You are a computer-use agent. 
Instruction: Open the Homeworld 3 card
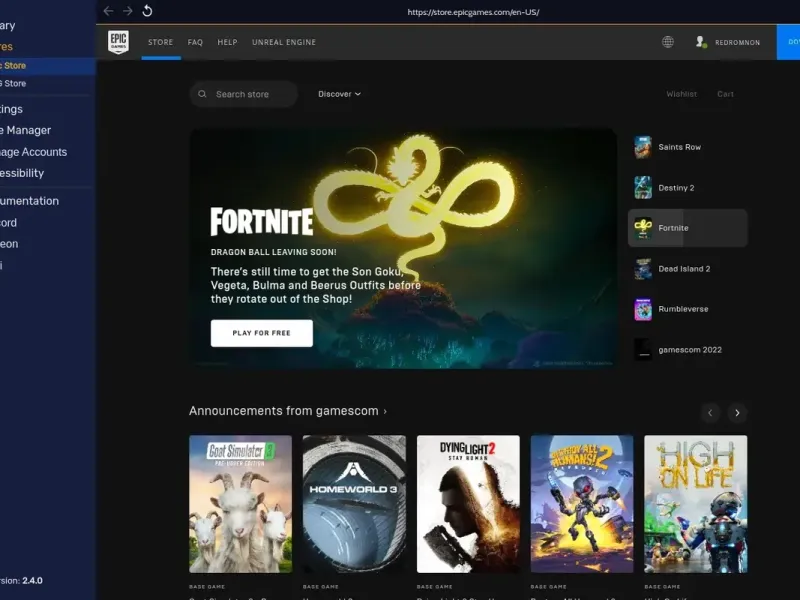tap(354, 504)
